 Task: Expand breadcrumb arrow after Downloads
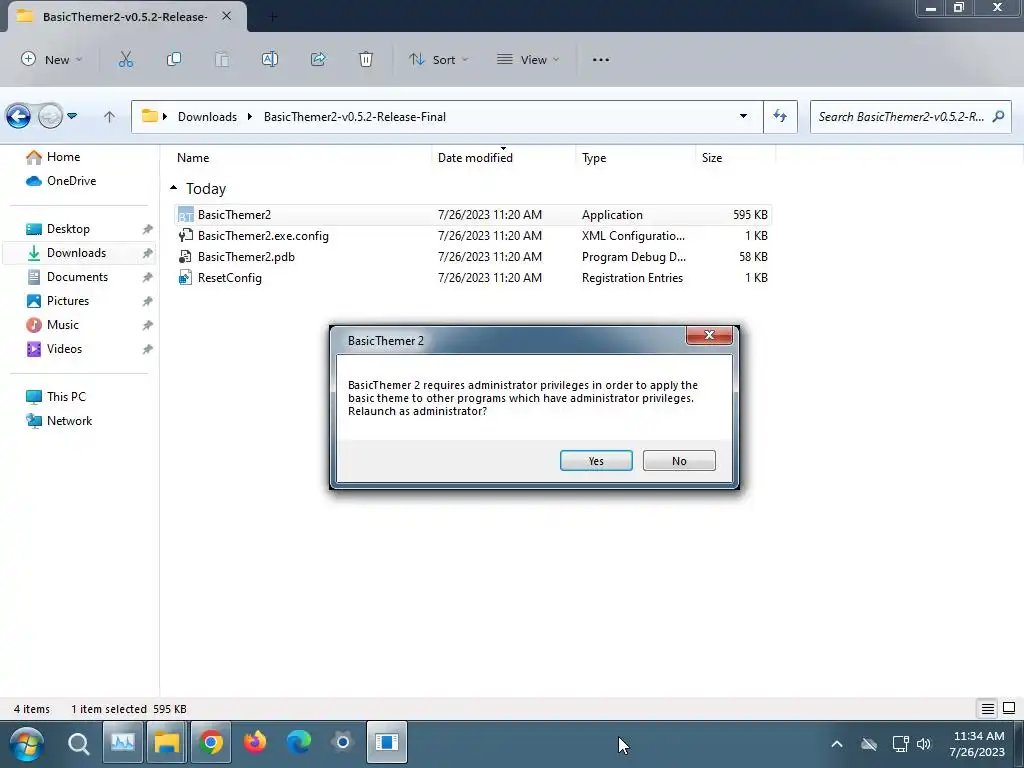(249, 116)
